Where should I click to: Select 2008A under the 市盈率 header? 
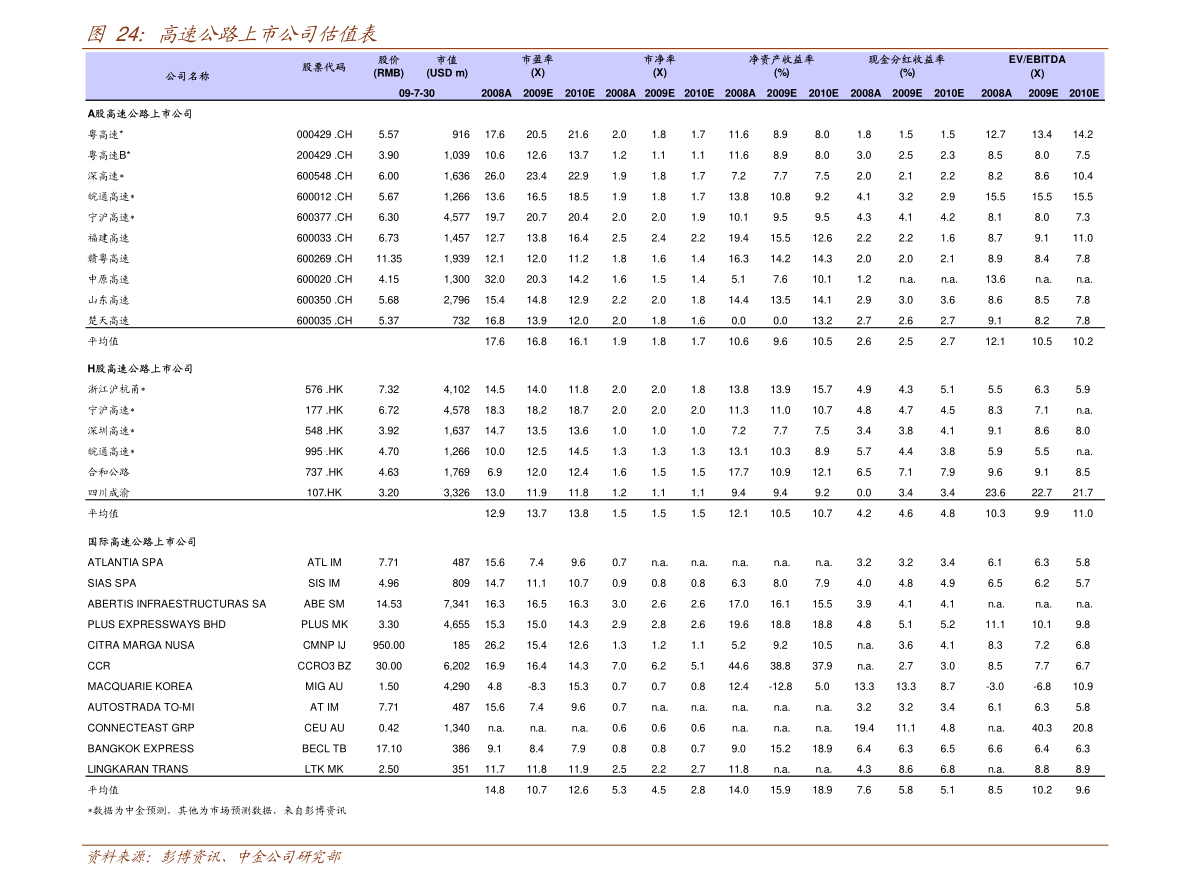(x=496, y=93)
